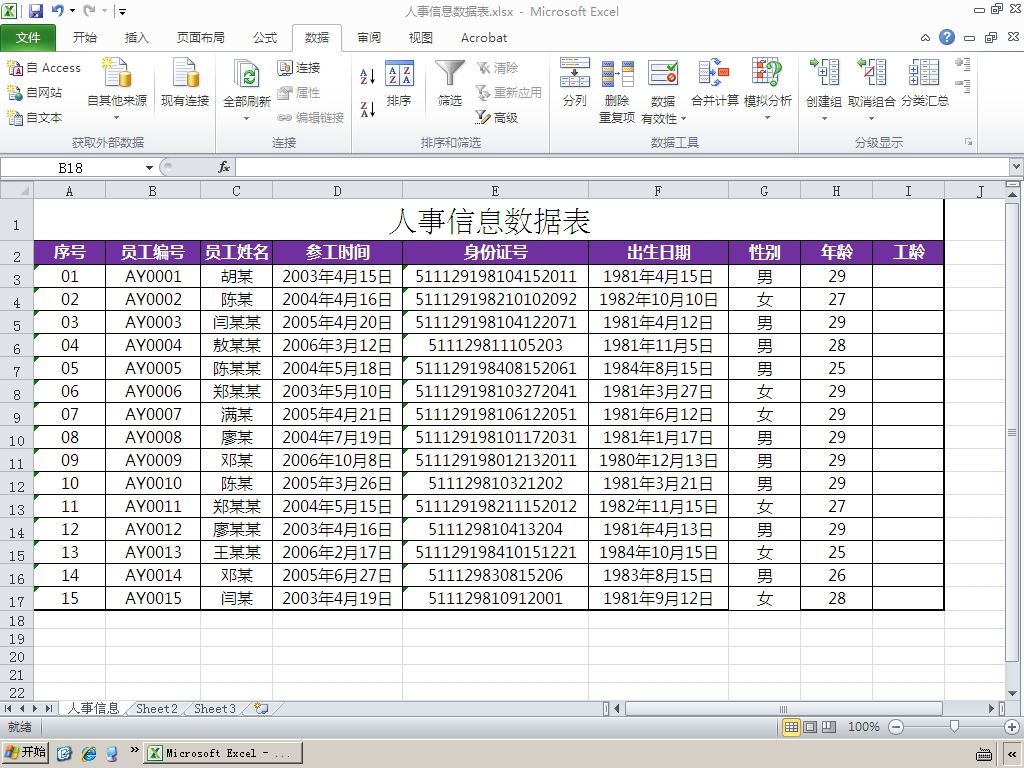Click into the formula bar input
Viewport: 1024px width, 768px height.
[622, 168]
